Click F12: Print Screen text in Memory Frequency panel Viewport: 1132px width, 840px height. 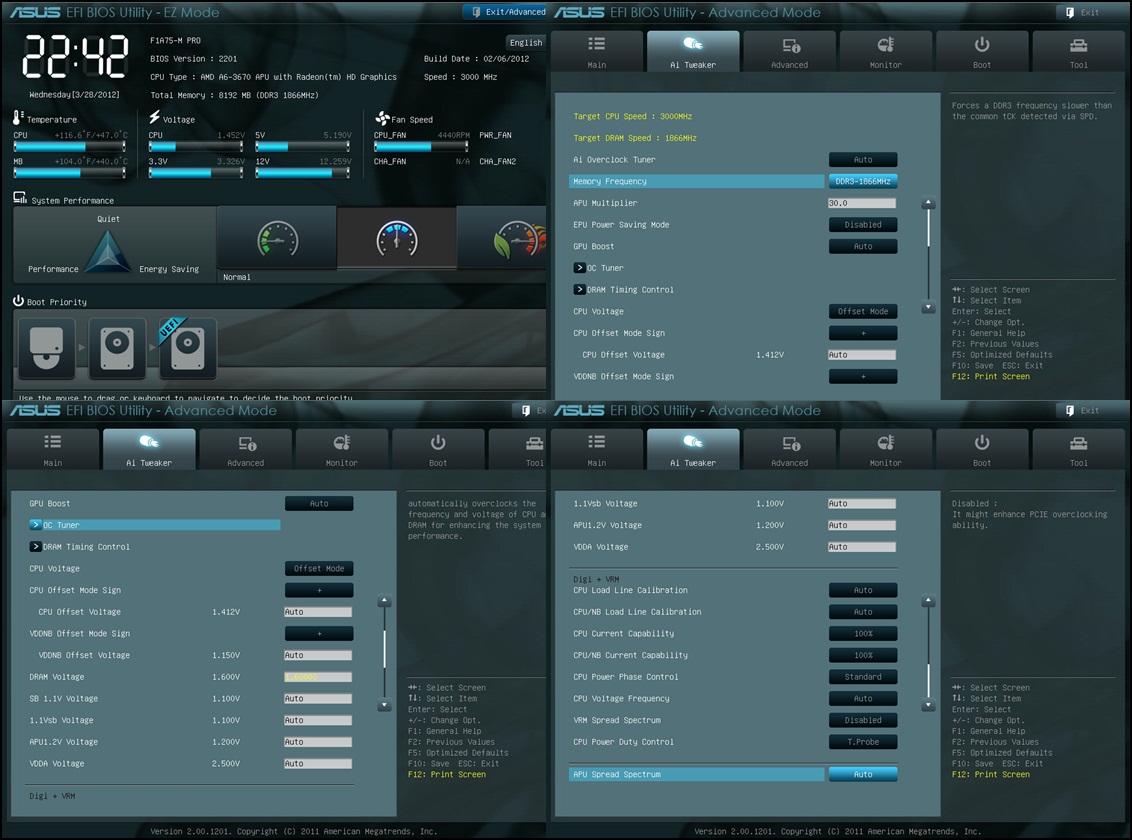click(990, 376)
